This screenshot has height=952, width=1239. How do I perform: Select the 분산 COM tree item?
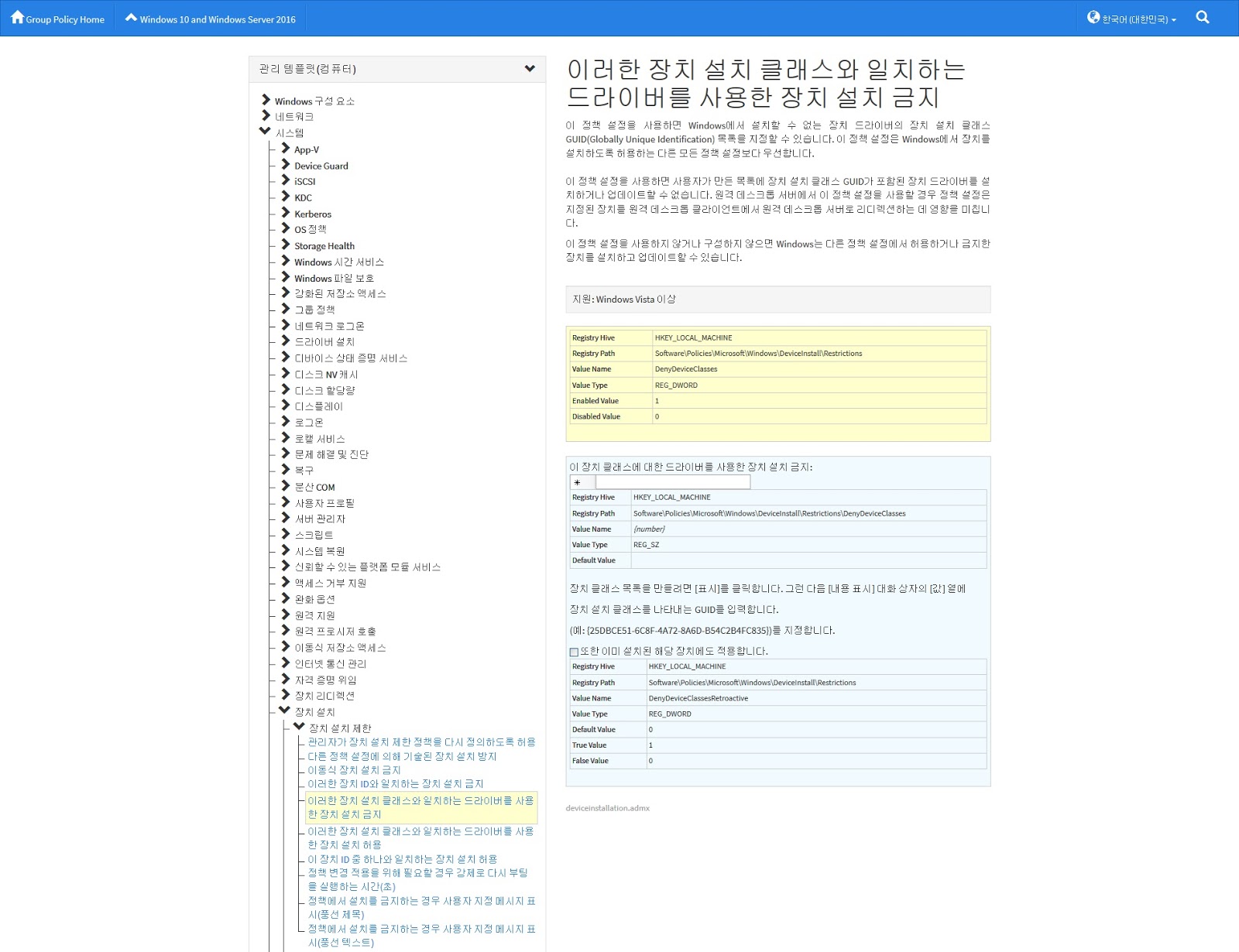[x=314, y=487]
